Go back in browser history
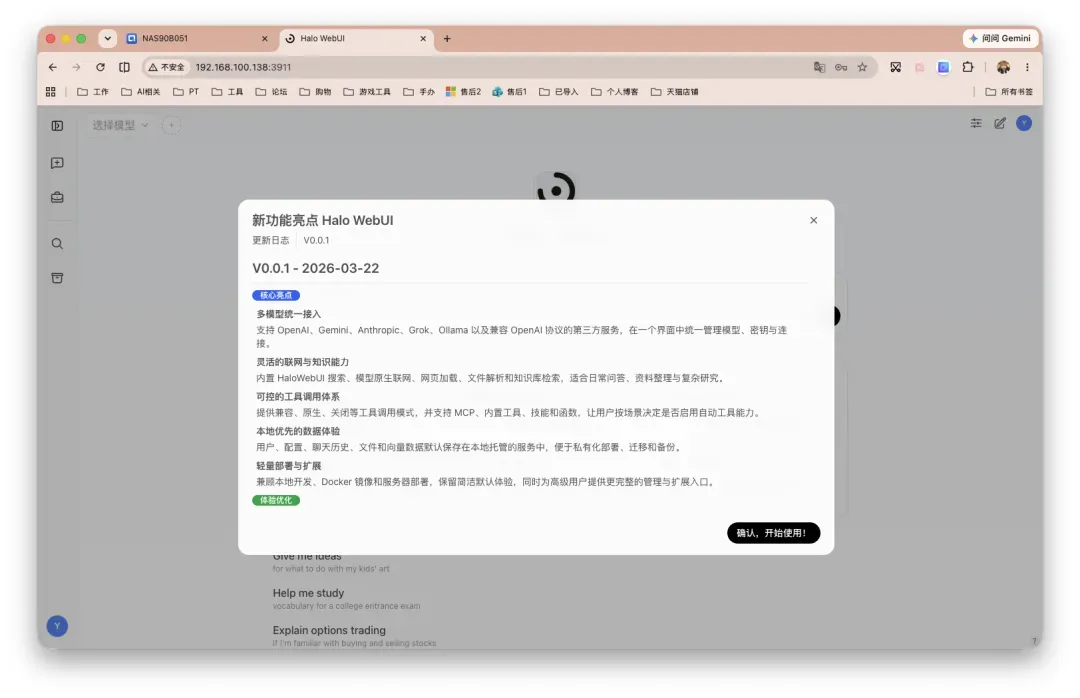The image size is (1080, 698). (x=53, y=68)
